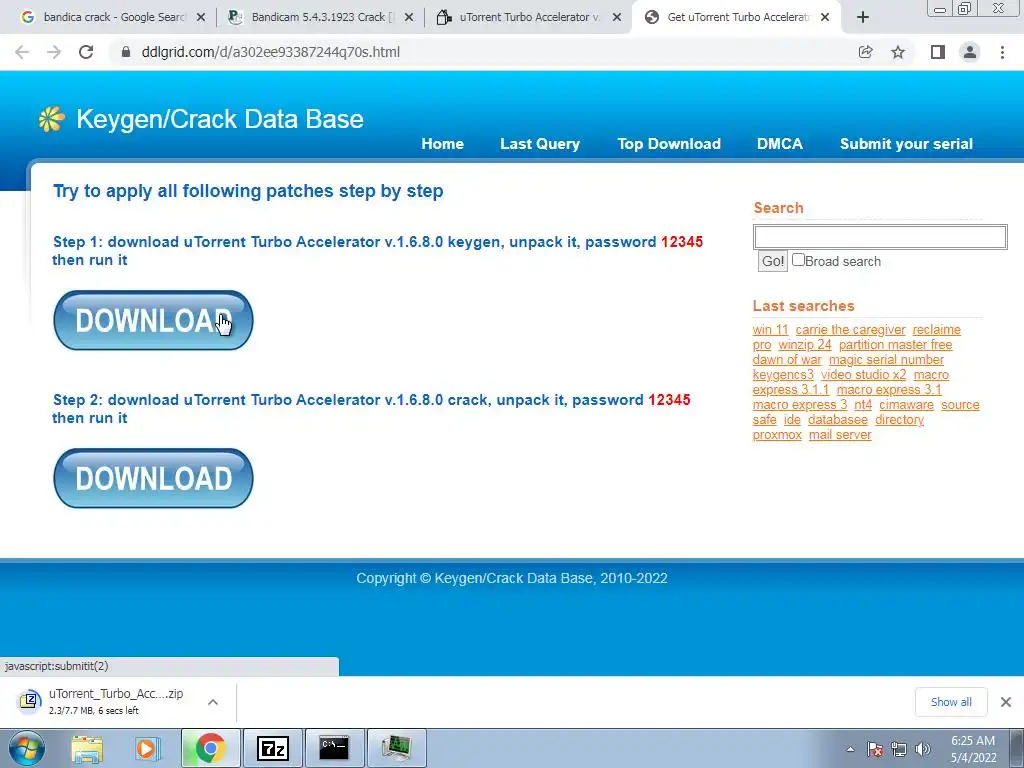Open the downloading uTorrent_Turbo_Acc zip item
The width and height of the screenshot is (1024, 768).
point(116,701)
